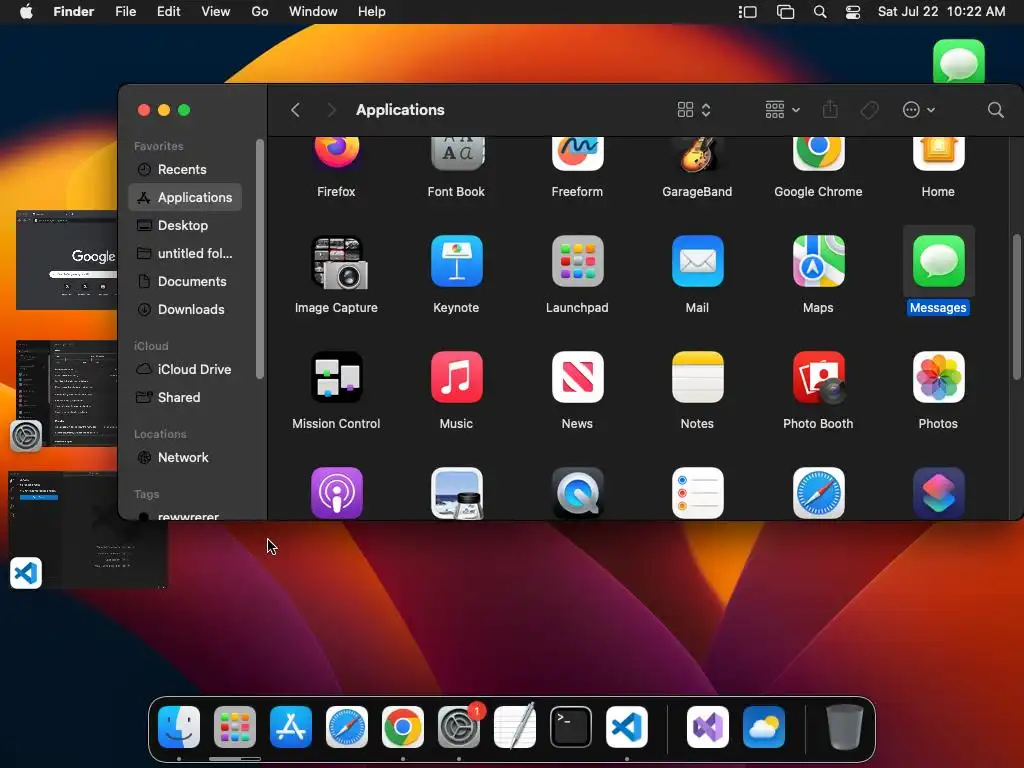The image size is (1024, 768).
Task: Select Google Chrome in Applications folder
Action: pyautogui.click(x=818, y=153)
